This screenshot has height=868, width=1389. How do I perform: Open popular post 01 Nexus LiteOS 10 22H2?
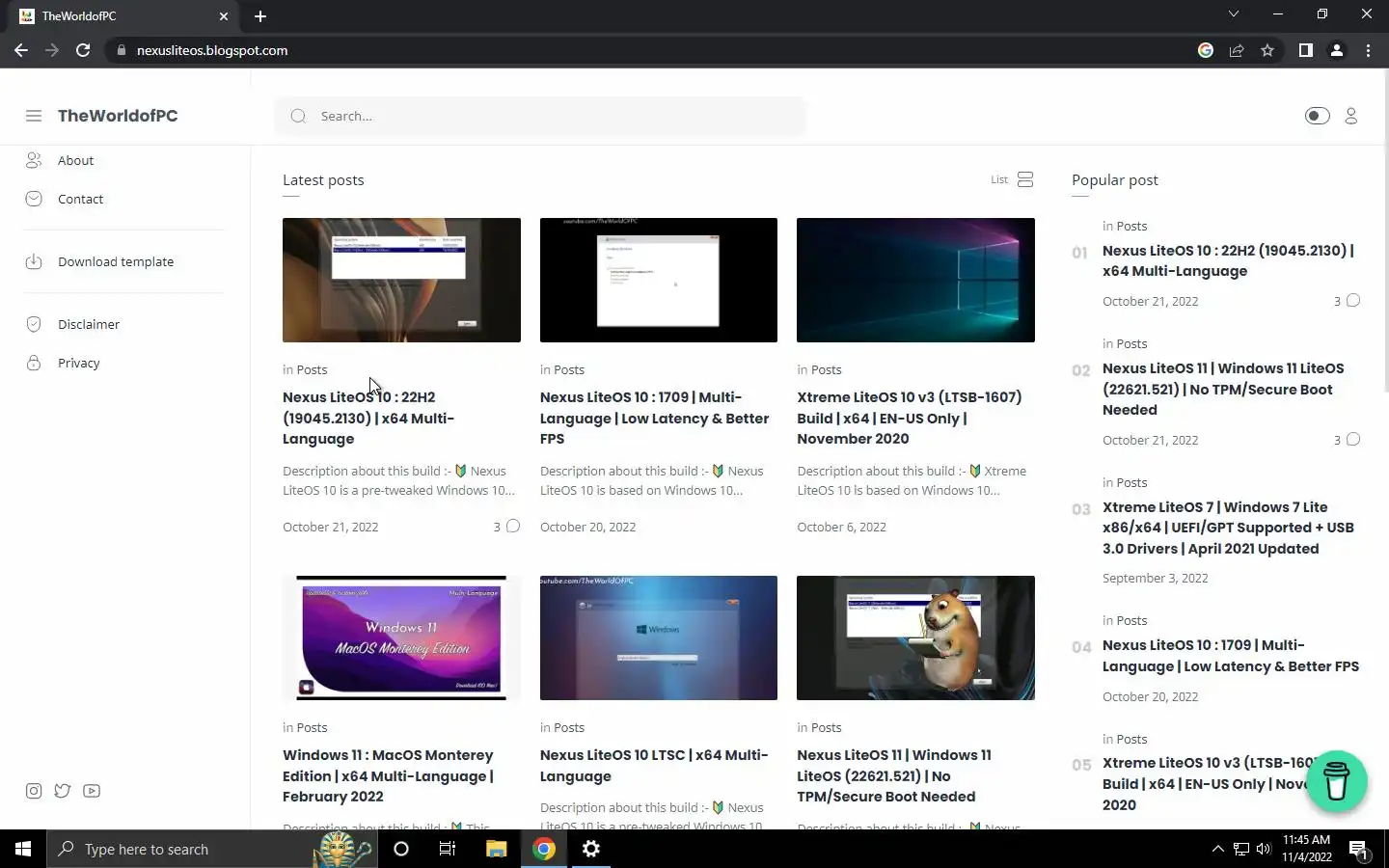point(1228,260)
